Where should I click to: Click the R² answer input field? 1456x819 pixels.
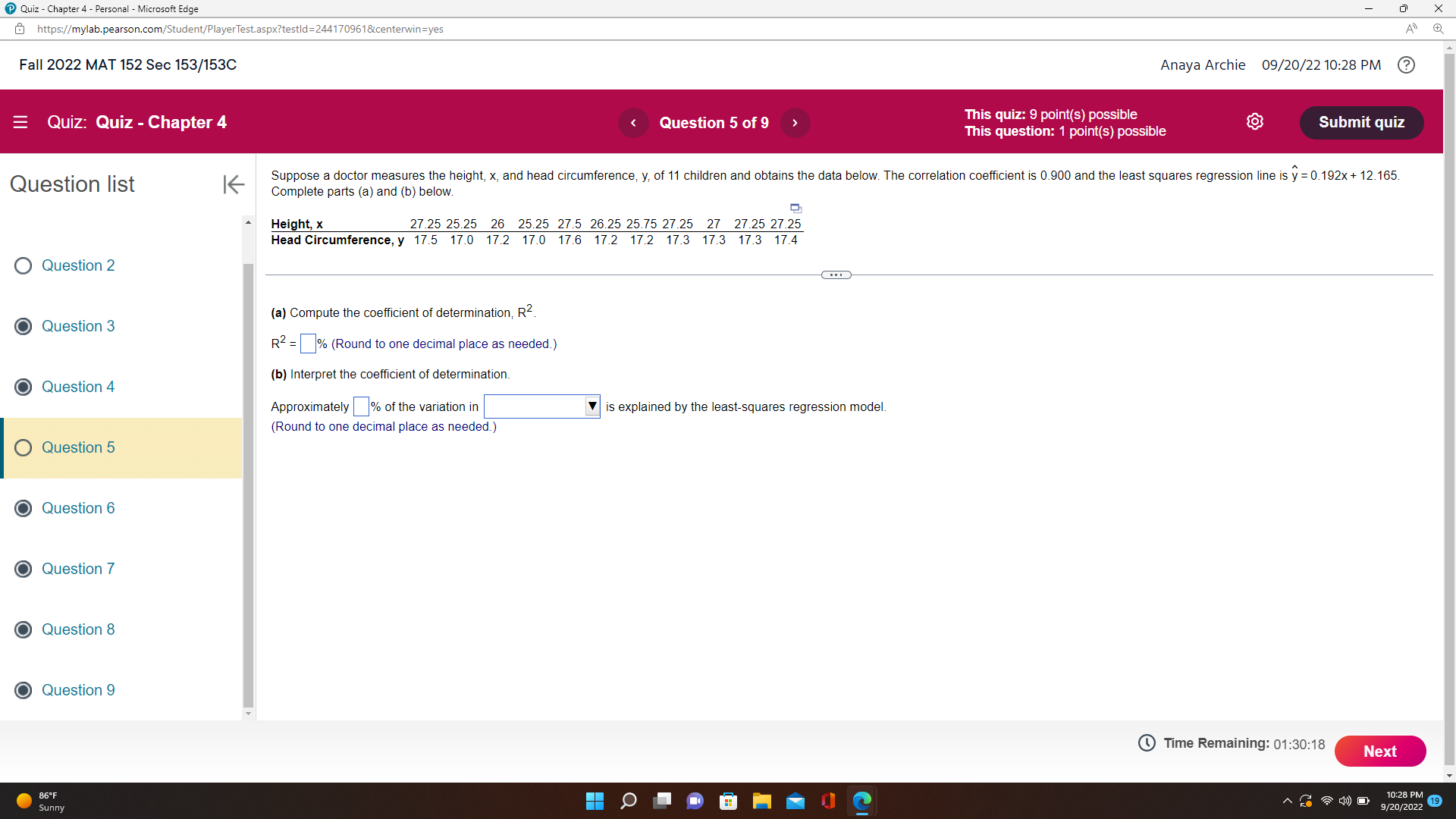(x=307, y=344)
